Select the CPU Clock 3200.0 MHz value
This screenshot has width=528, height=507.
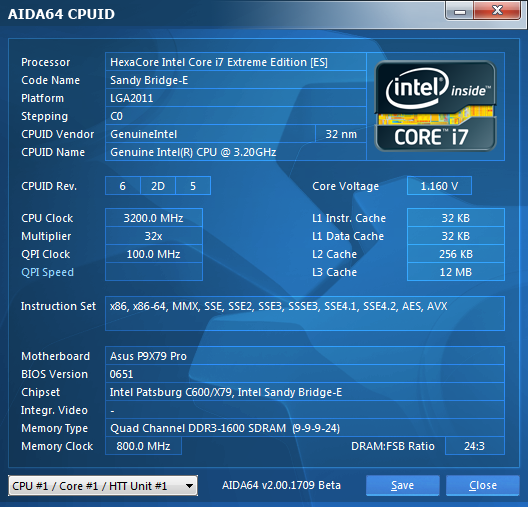(154, 218)
